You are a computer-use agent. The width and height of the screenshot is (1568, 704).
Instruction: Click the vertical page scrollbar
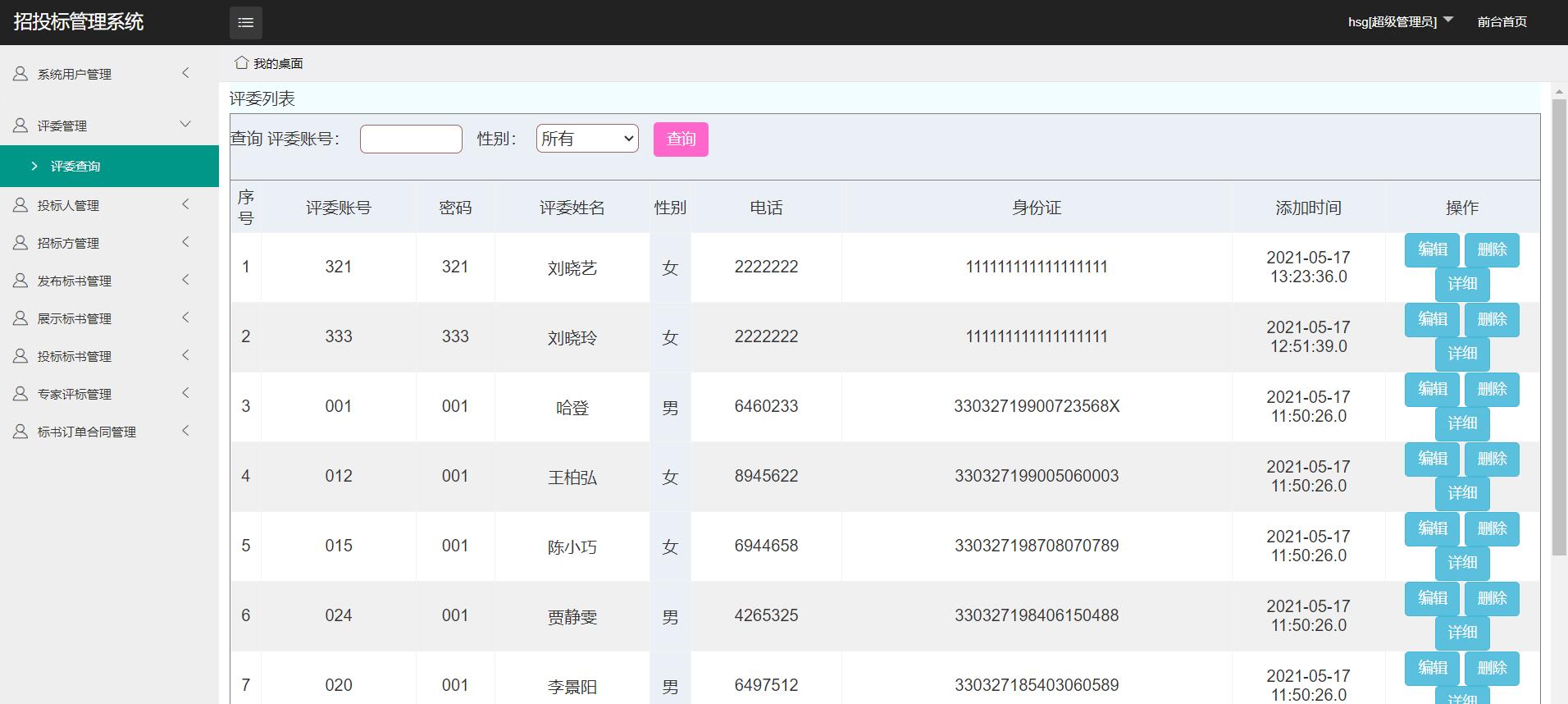(x=1559, y=328)
